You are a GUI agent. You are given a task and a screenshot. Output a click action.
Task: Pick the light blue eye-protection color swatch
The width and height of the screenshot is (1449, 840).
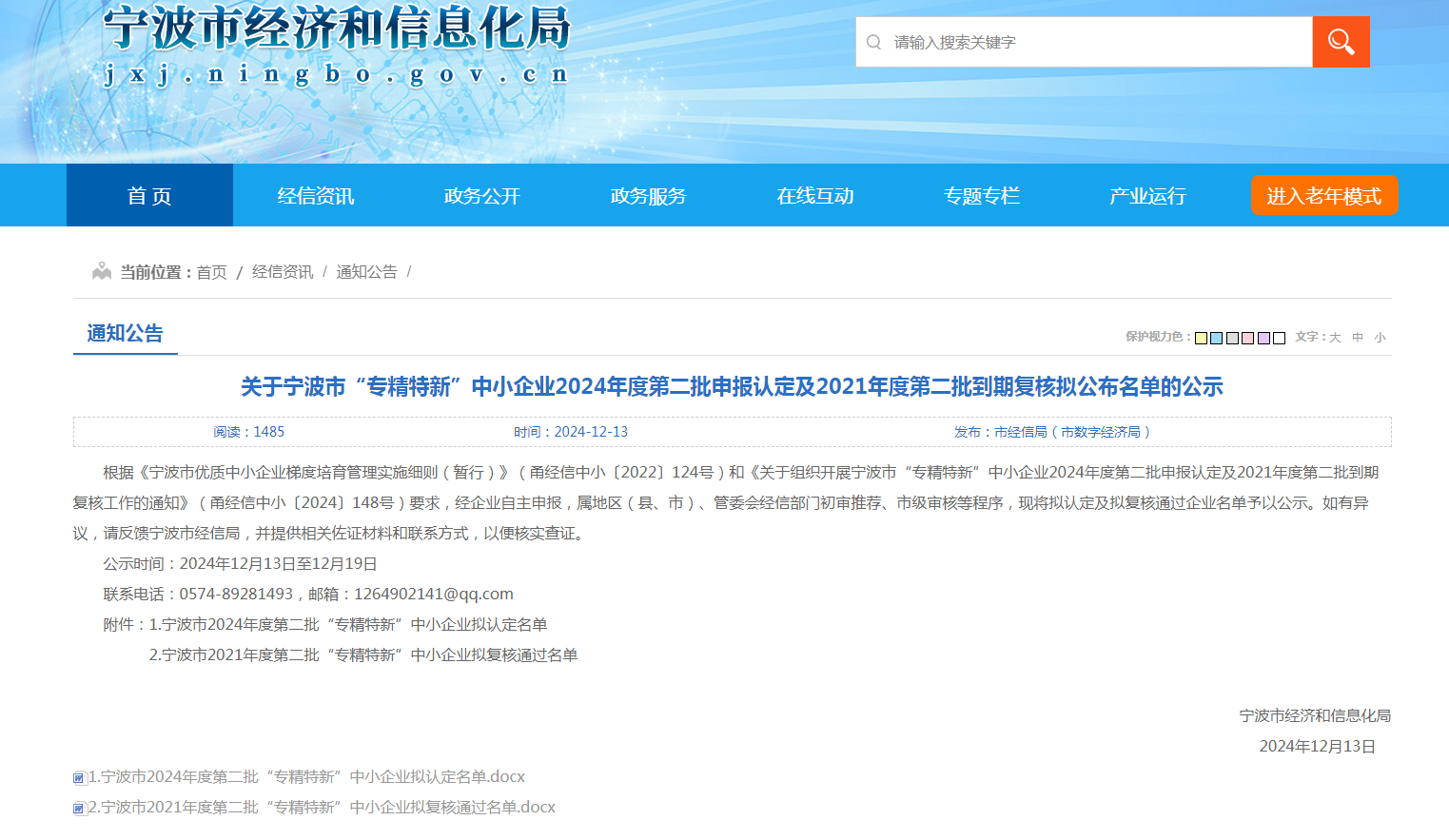click(x=1216, y=338)
